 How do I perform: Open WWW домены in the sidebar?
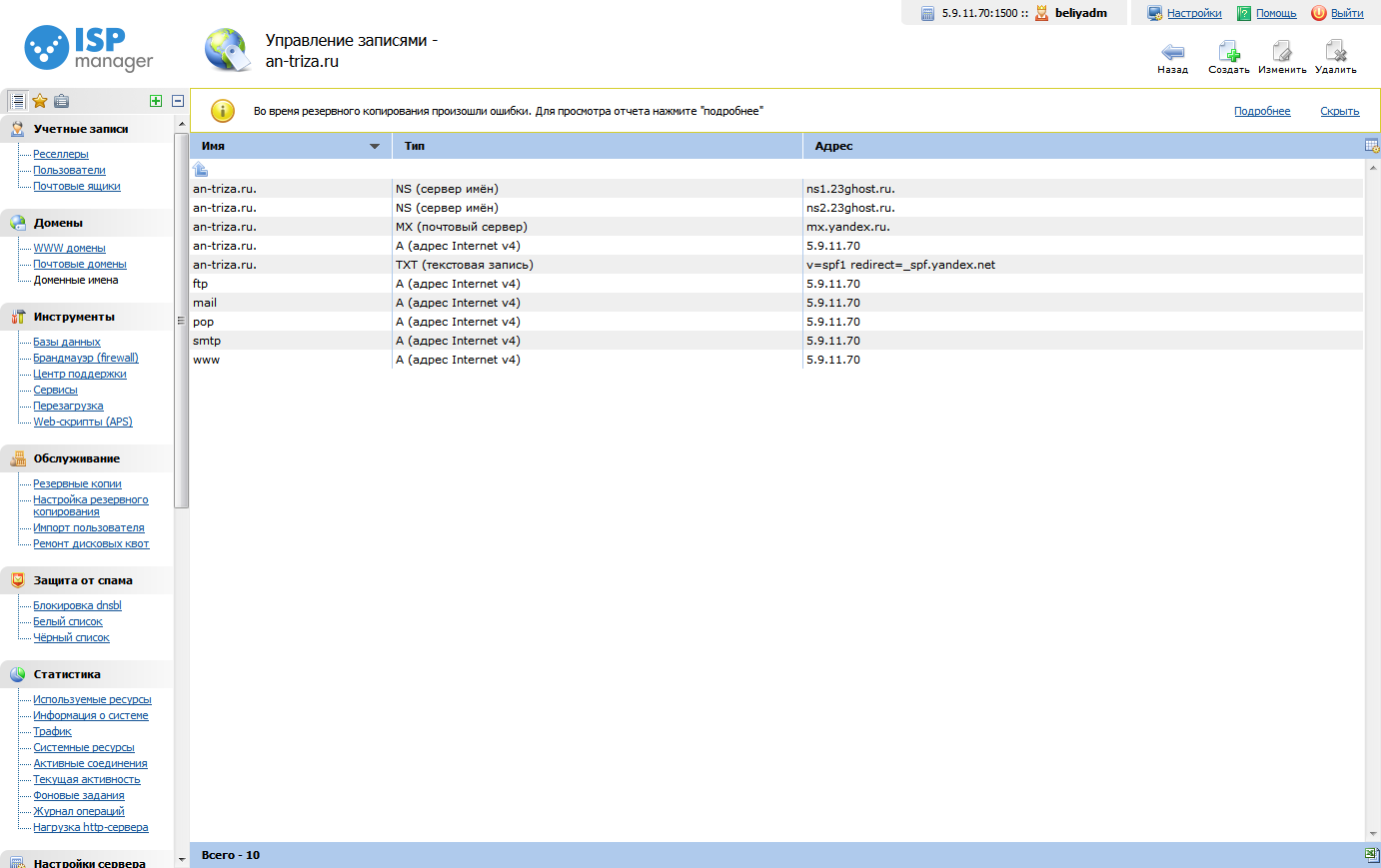click(x=69, y=248)
